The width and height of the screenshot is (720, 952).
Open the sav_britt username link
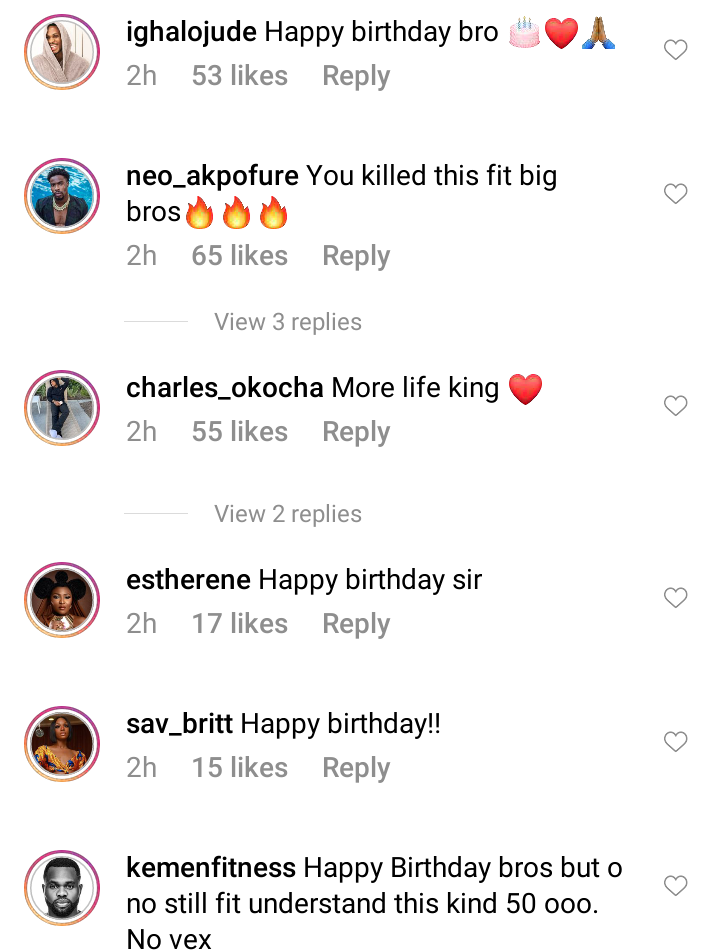pyautogui.click(x=180, y=724)
